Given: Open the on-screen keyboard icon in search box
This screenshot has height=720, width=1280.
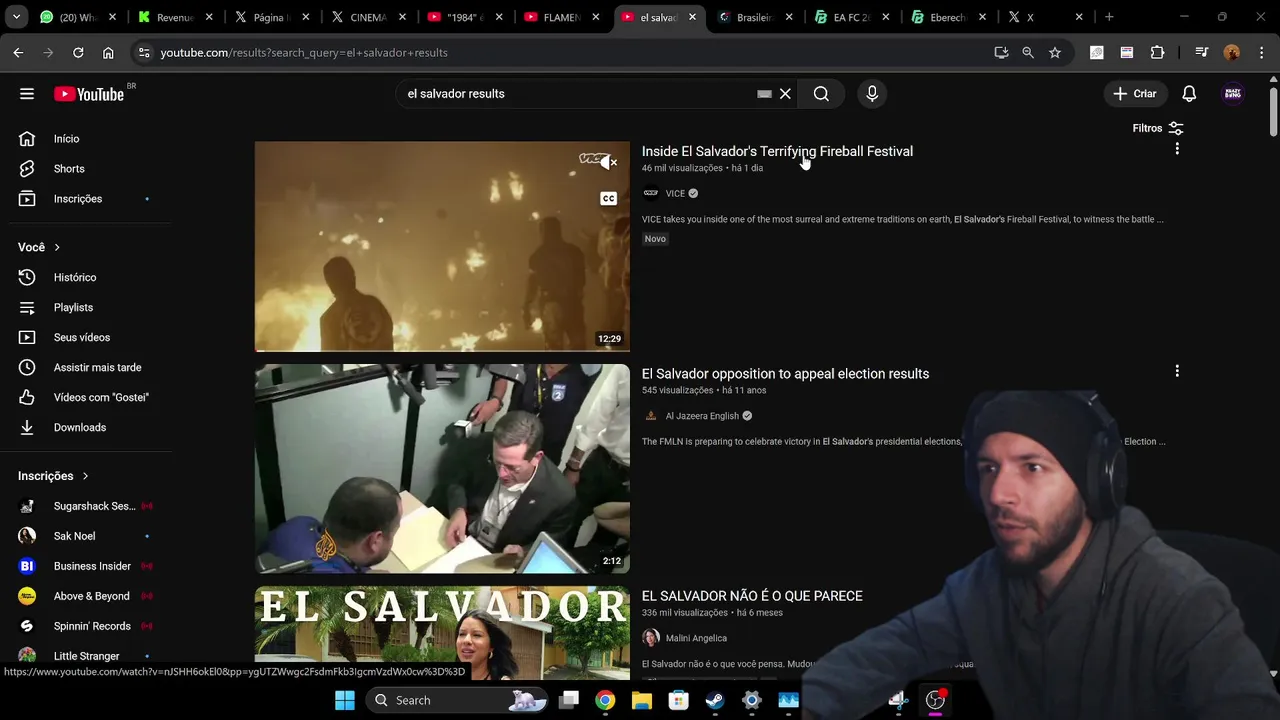Looking at the screenshot, I should coord(764,94).
